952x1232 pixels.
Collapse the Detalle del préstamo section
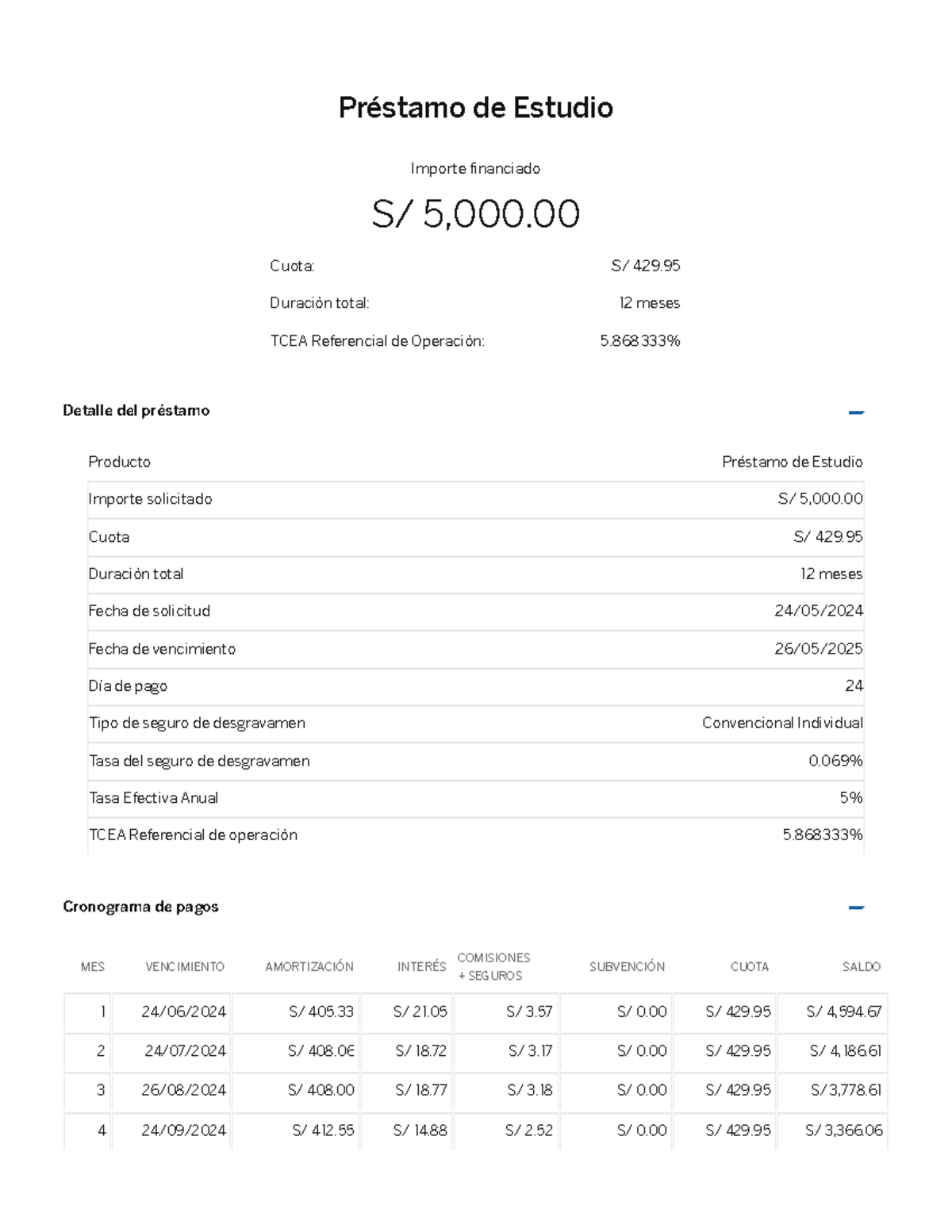pyautogui.click(x=856, y=412)
